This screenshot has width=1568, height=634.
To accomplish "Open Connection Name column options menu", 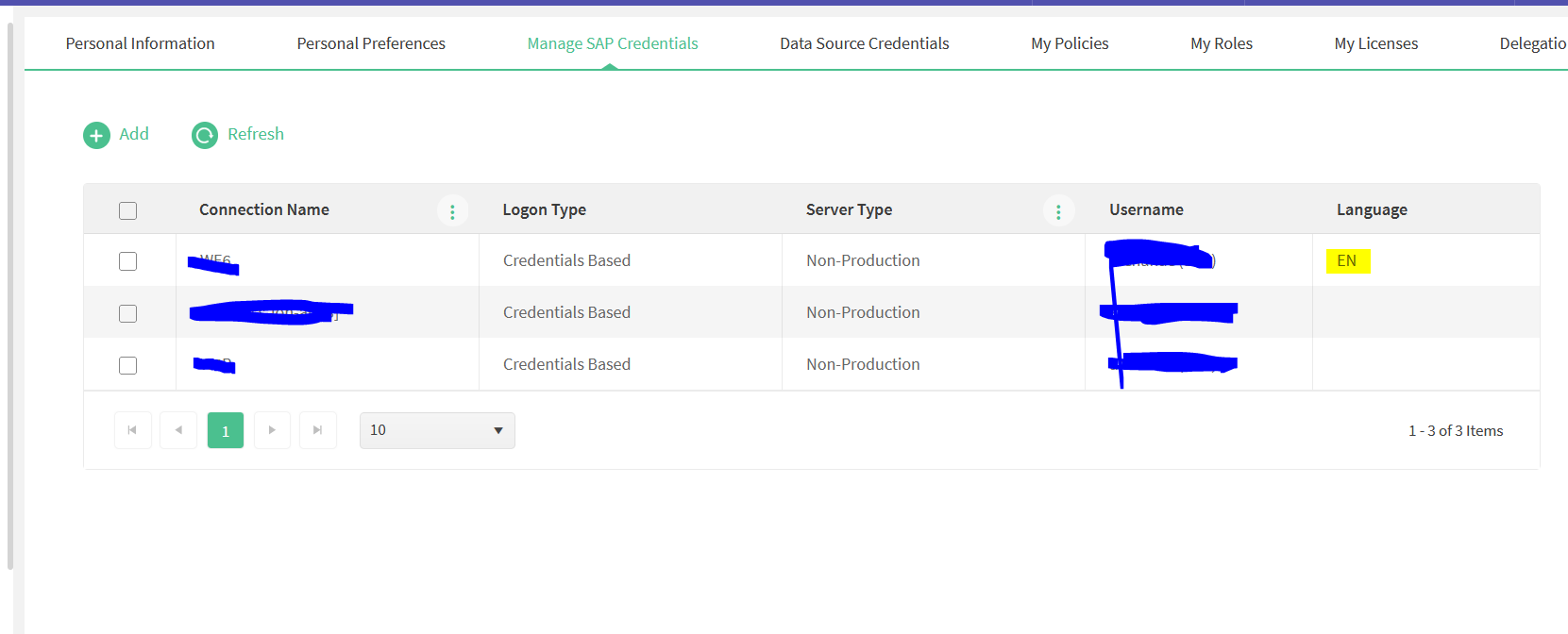I will [452, 211].
